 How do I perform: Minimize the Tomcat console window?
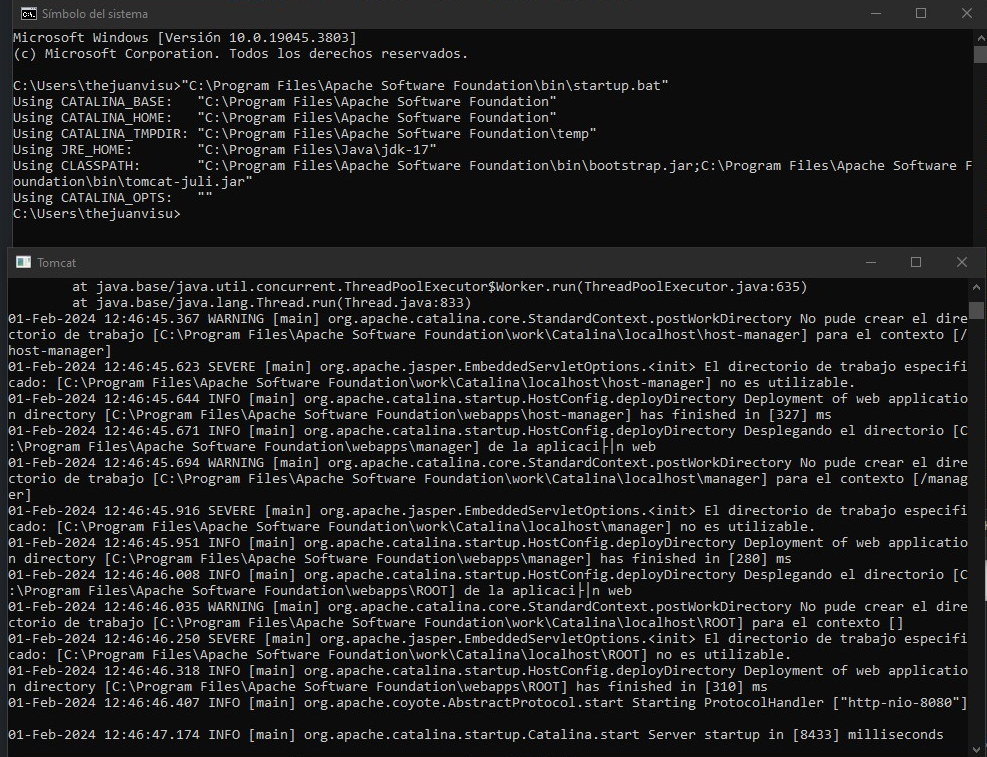(x=869, y=263)
